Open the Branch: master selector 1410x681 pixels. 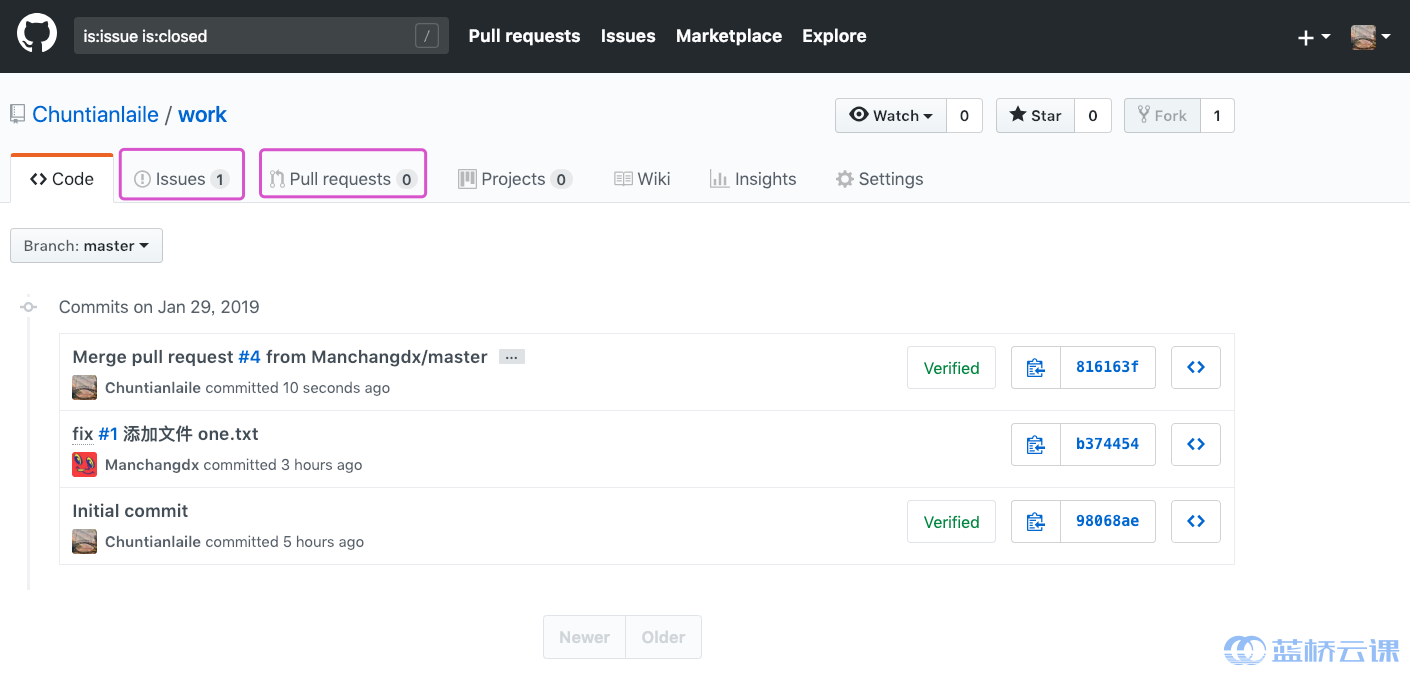tap(86, 246)
